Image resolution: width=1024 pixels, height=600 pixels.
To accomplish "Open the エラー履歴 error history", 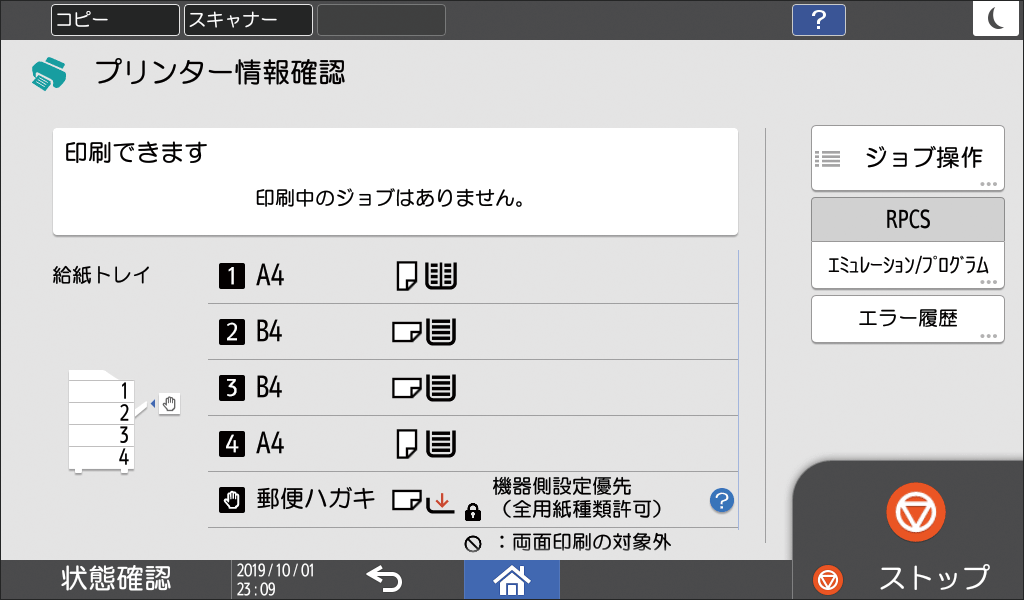I will click(x=907, y=318).
